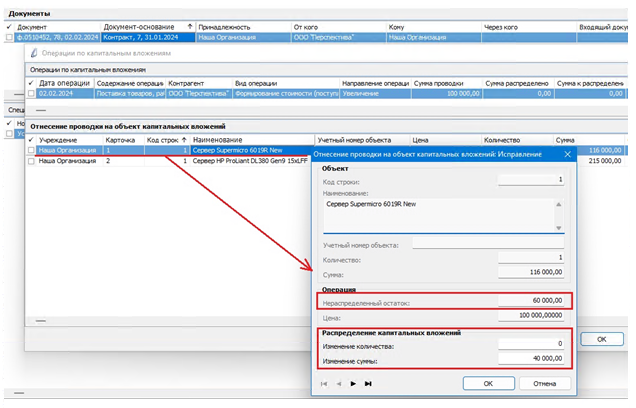Go to first record navigation arrow
636x408 pixels.
(325, 383)
